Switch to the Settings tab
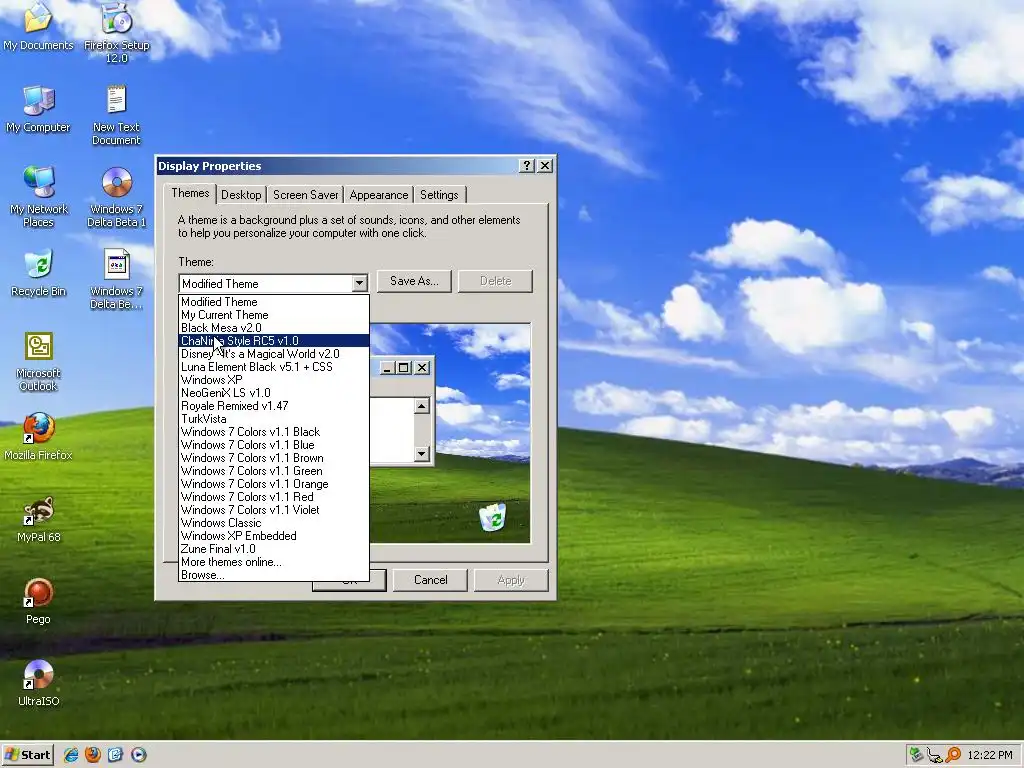 (440, 195)
